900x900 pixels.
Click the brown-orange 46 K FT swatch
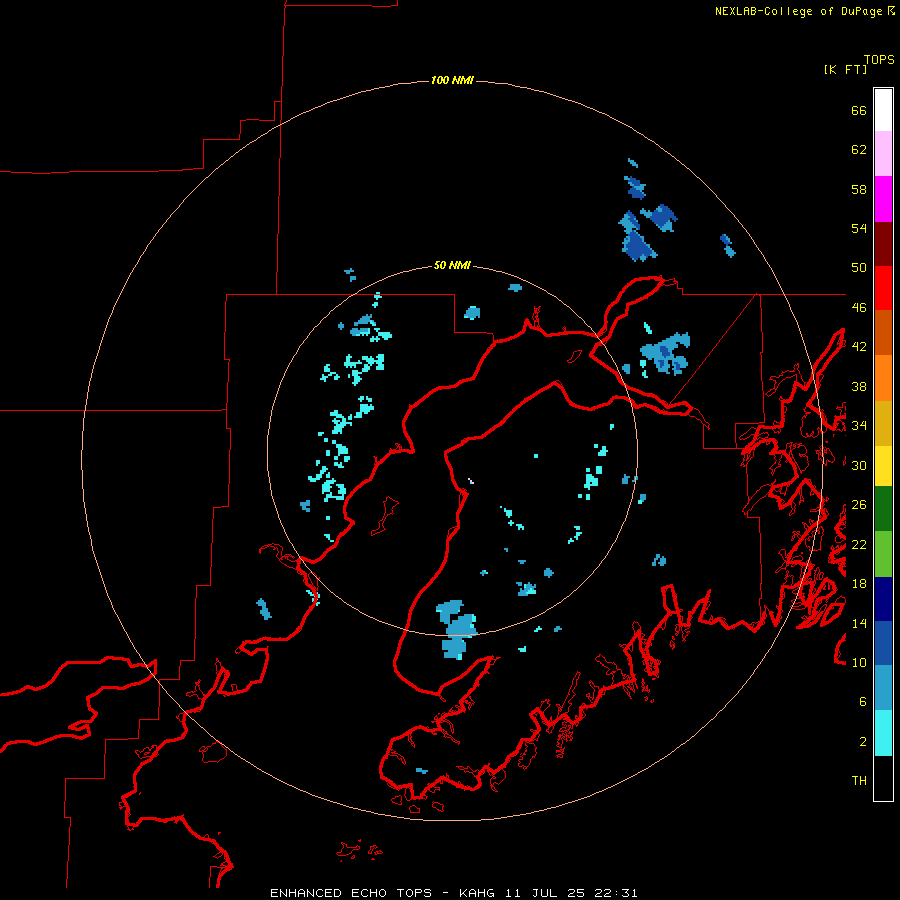(883, 332)
